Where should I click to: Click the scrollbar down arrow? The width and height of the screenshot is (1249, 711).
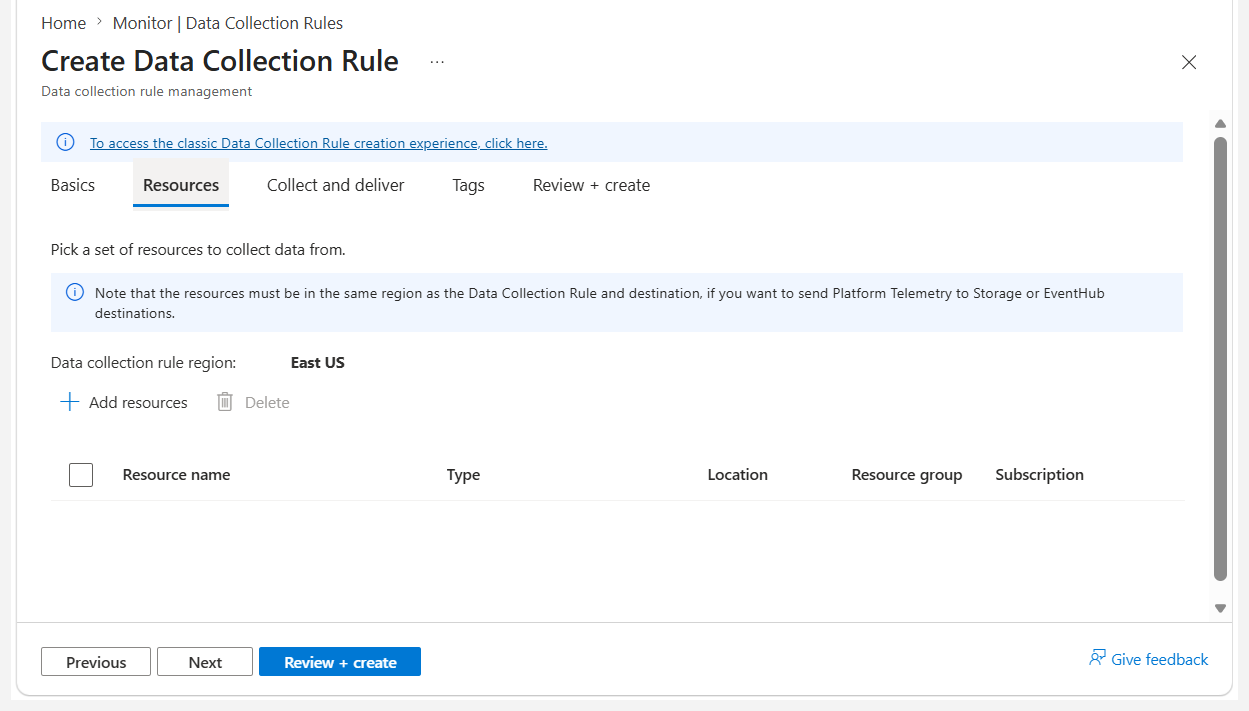tap(1220, 608)
